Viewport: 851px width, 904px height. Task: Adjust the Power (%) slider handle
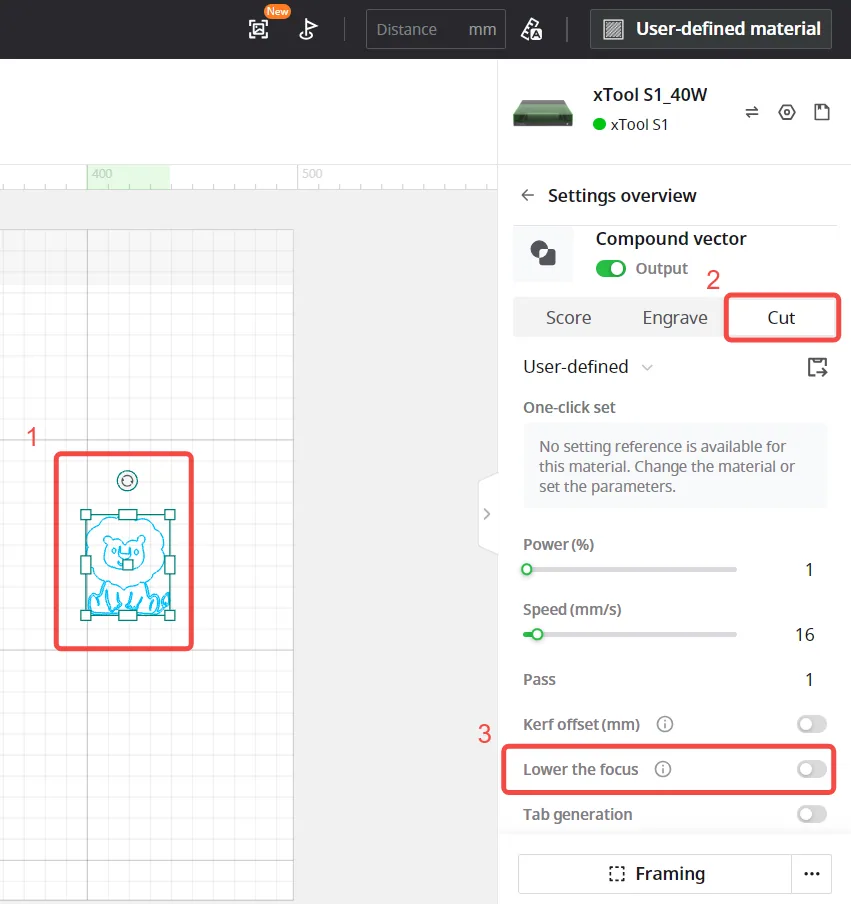(x=526, y=570)
